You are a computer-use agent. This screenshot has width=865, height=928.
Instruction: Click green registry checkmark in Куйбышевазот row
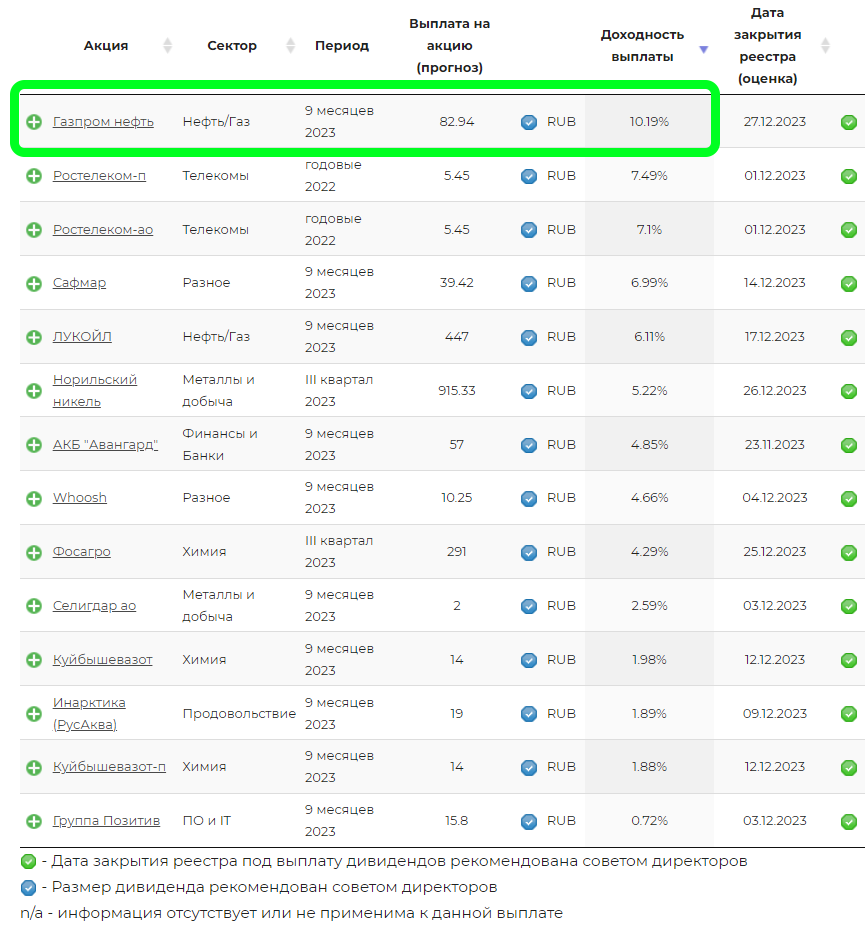pos(849,660)
